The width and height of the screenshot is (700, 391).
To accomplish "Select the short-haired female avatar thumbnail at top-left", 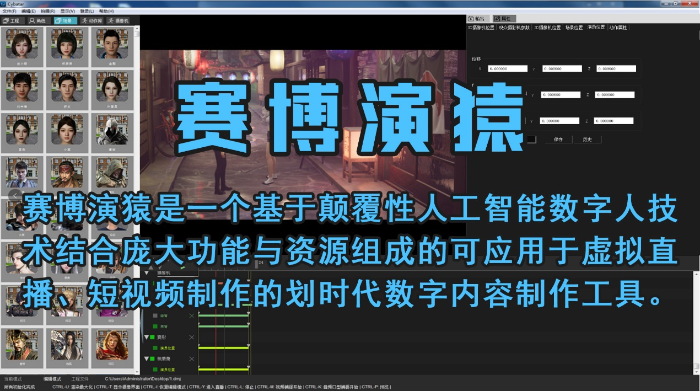I will pyautogui.click(x=22, y=47).
